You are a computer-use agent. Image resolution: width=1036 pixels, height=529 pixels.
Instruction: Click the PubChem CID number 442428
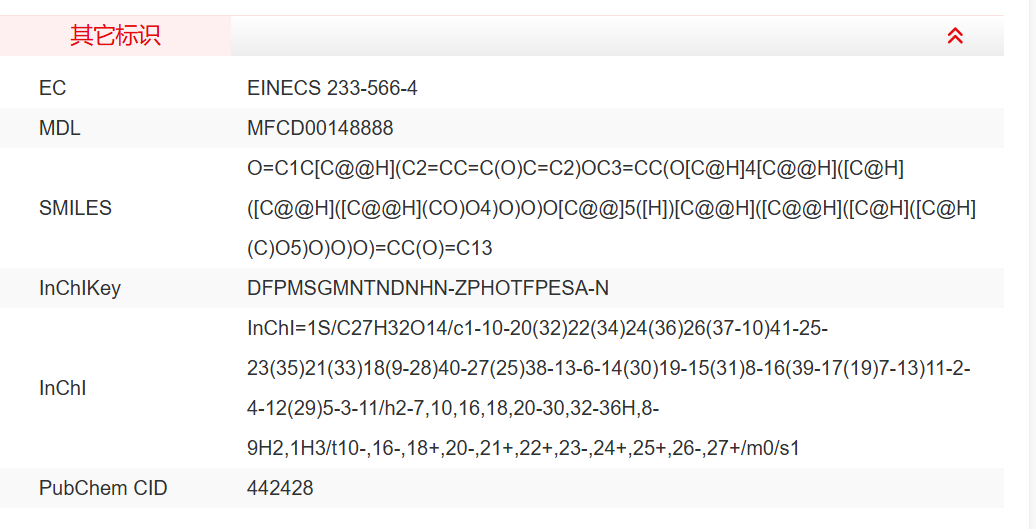[280, 488]
